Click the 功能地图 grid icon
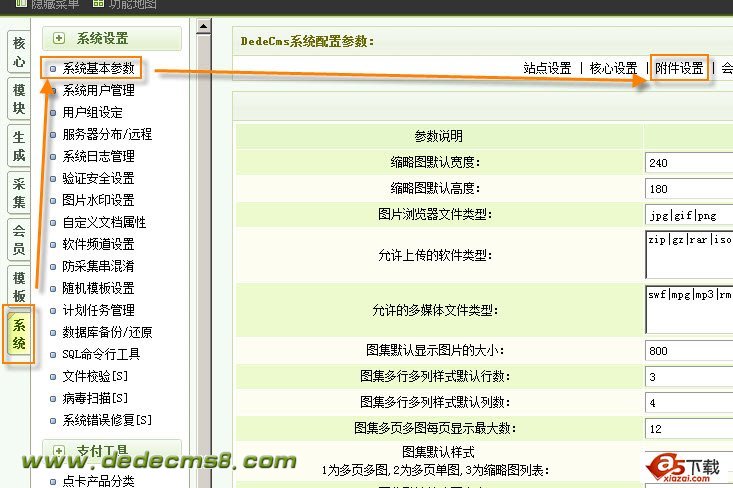733x488 pixels. click(98, 3)
